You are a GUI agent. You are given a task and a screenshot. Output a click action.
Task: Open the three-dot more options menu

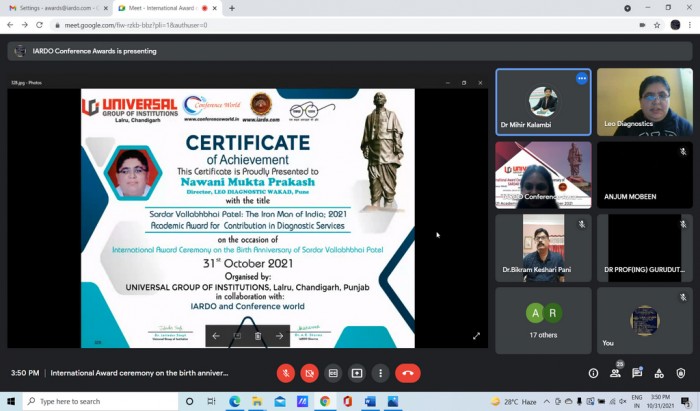(380, 373)
